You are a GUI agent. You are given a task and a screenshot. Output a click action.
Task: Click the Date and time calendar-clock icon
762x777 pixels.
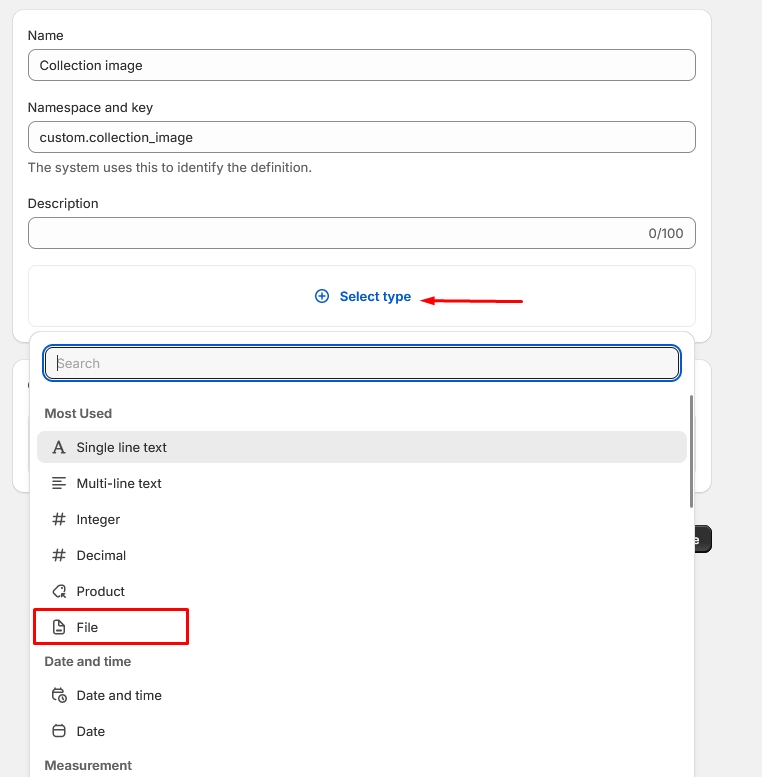[x=59, y=696]
